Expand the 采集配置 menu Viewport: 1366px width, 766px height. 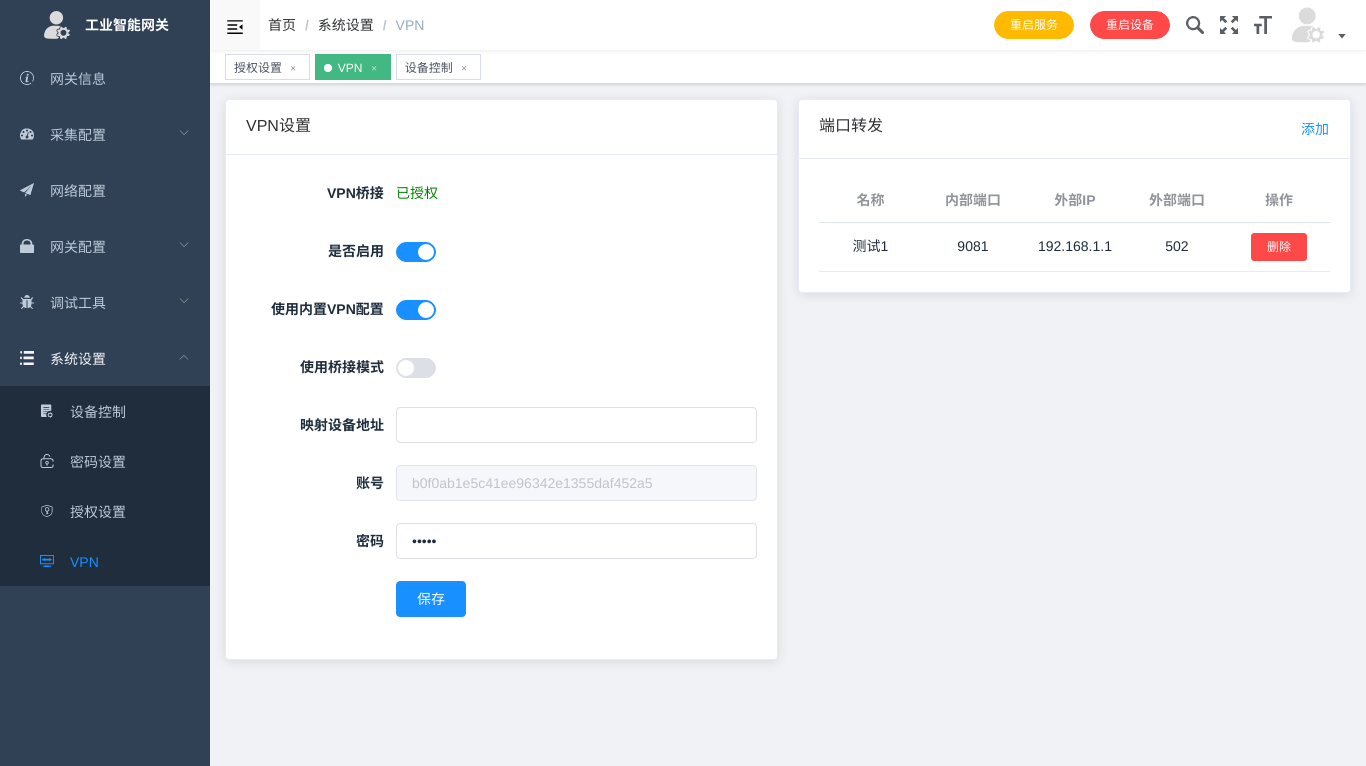[x=105, y=134]
